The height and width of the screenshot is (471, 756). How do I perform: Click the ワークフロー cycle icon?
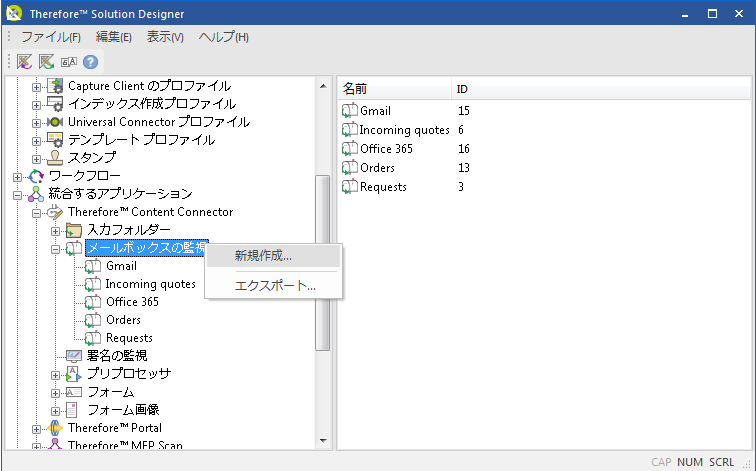tap(36, 176)
